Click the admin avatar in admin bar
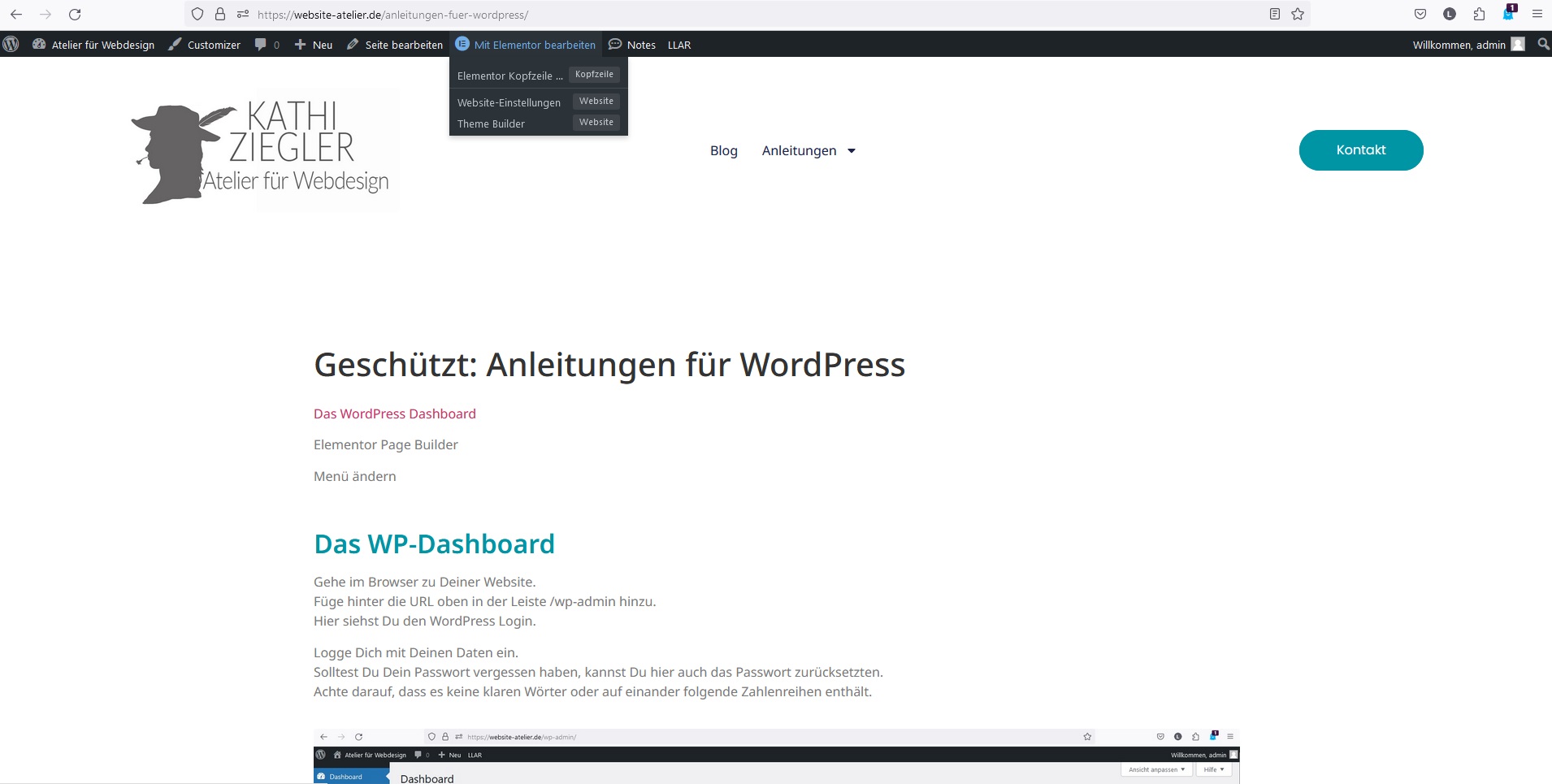This screenshot has height=784, width=1552. 1518,45
